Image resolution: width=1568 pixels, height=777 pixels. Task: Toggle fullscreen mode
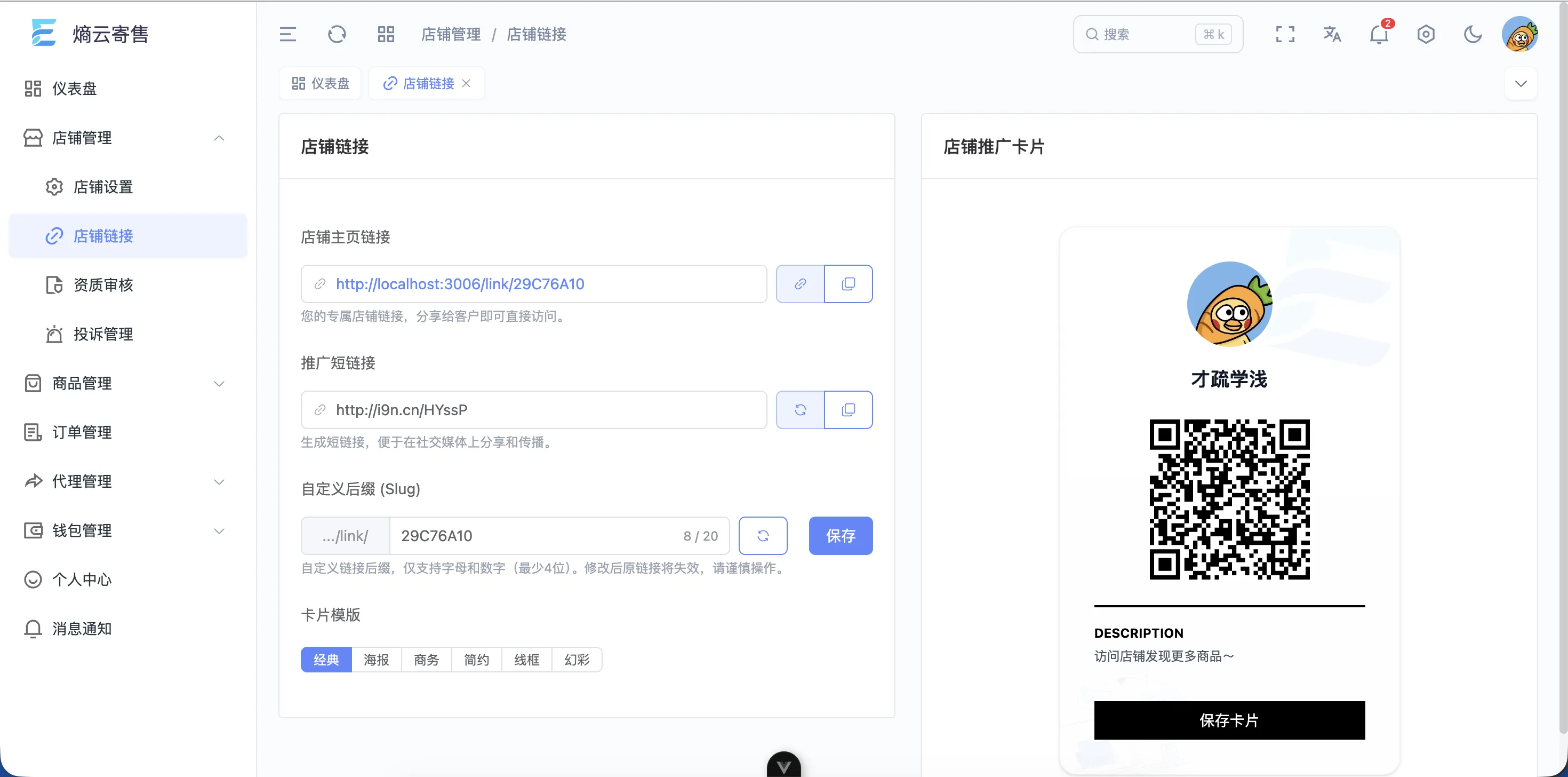point(1285,35)
